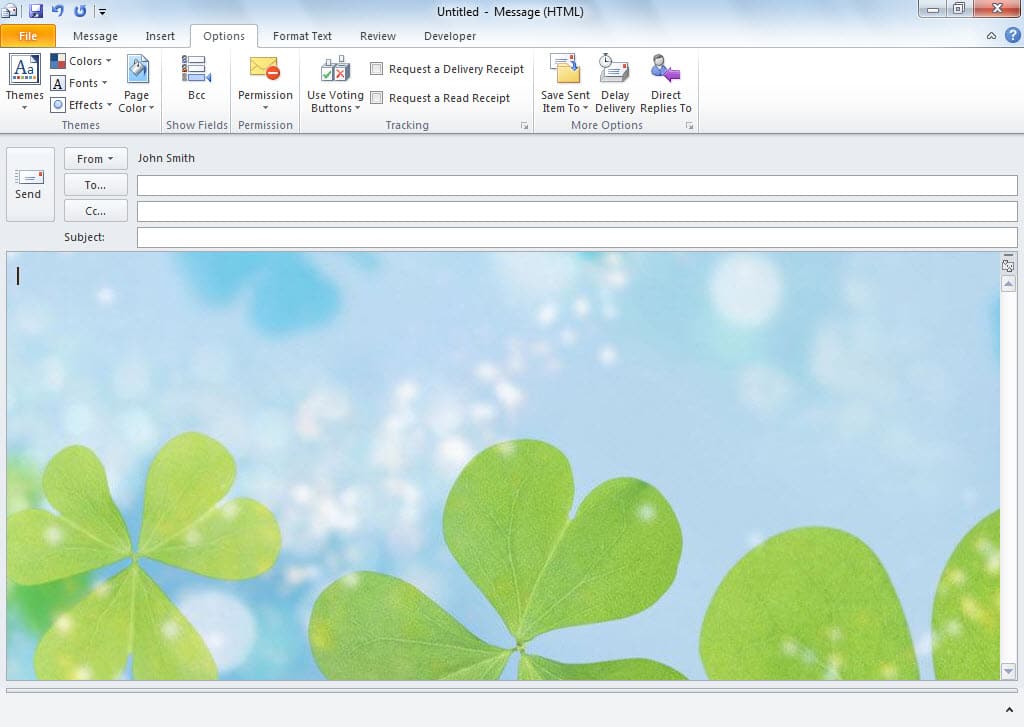Enable Request a Delivery Receipt

click(x=377, y=69)
